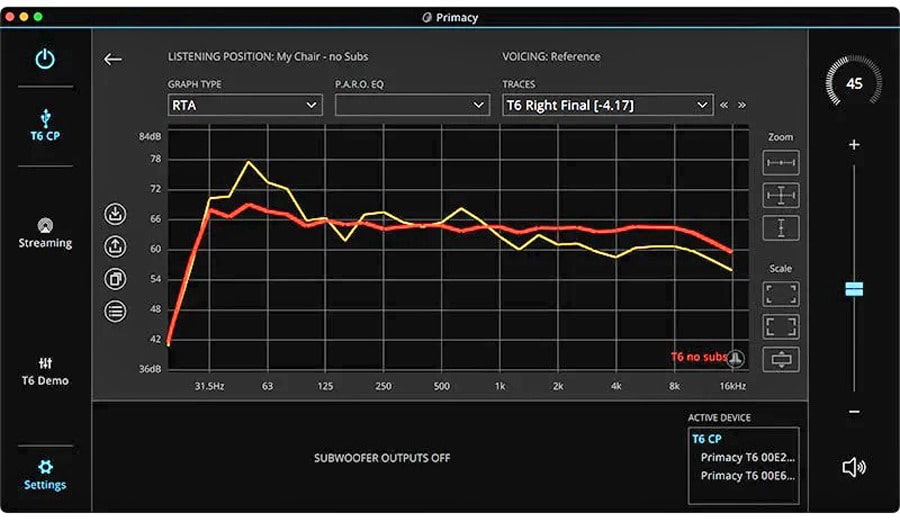Click the SUBWOOFER OUTPUTS OFF status text
This screenshot has height=522, width=900.
click(382, 458)
